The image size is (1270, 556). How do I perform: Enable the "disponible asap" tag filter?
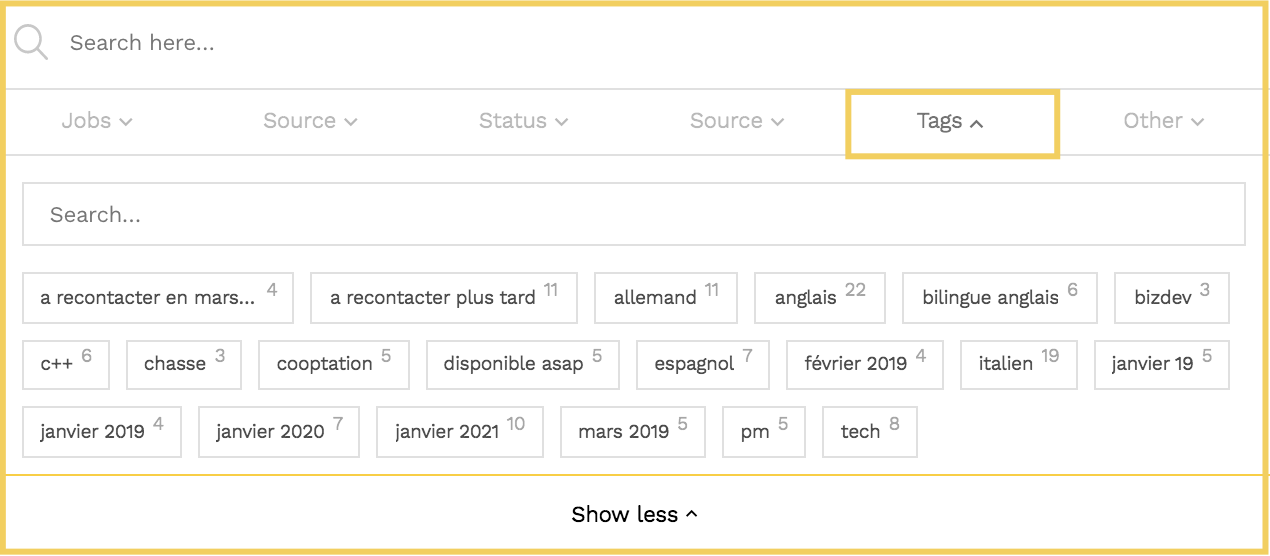click(522, 364)
